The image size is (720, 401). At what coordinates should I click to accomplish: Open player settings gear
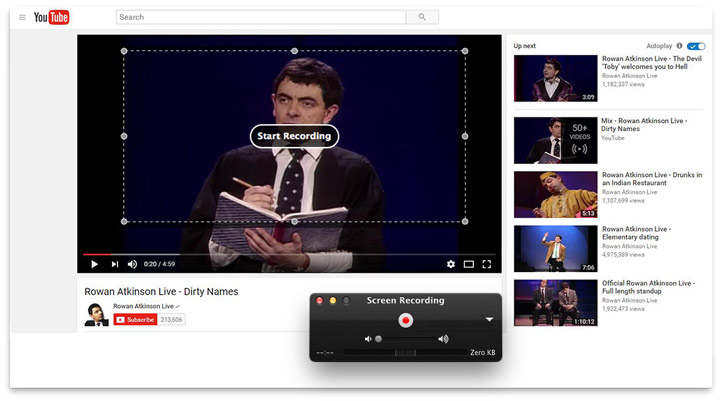click(451, 264)
